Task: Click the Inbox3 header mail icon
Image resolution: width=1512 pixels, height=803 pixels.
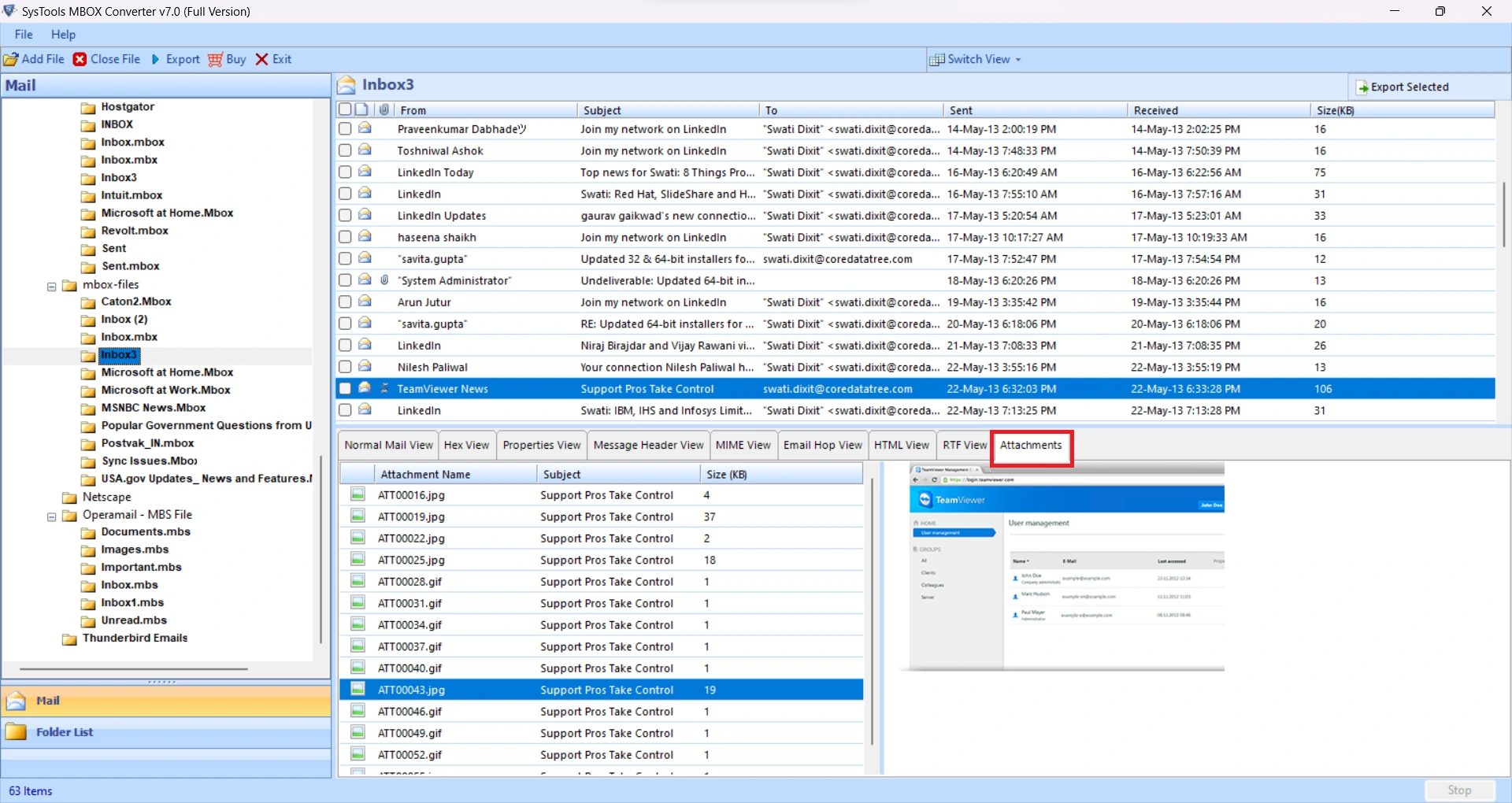Action: [346, 85]
